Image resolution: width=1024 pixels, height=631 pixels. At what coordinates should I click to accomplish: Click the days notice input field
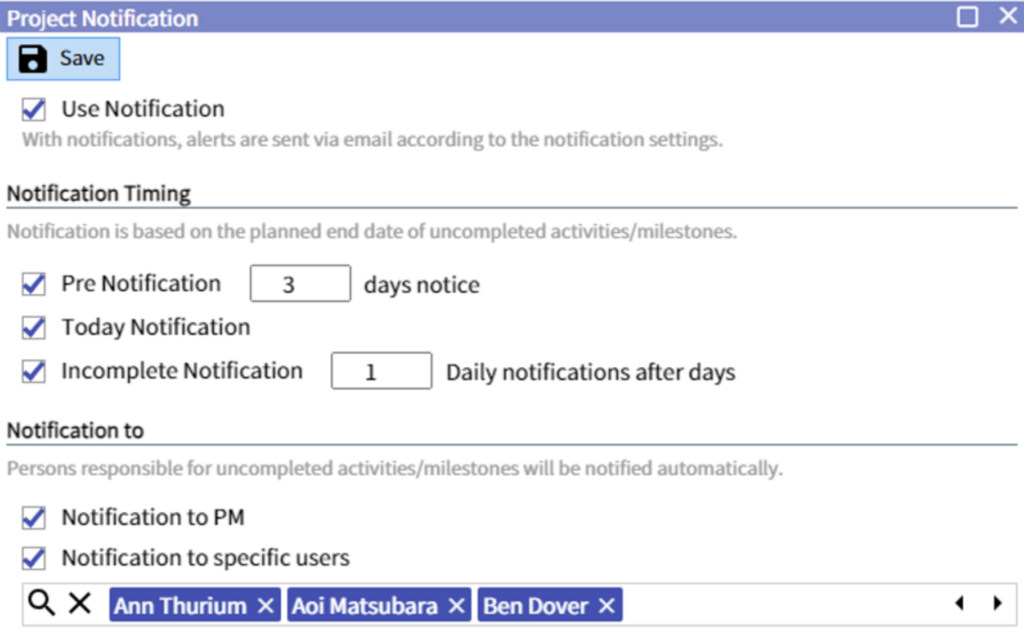300,283
